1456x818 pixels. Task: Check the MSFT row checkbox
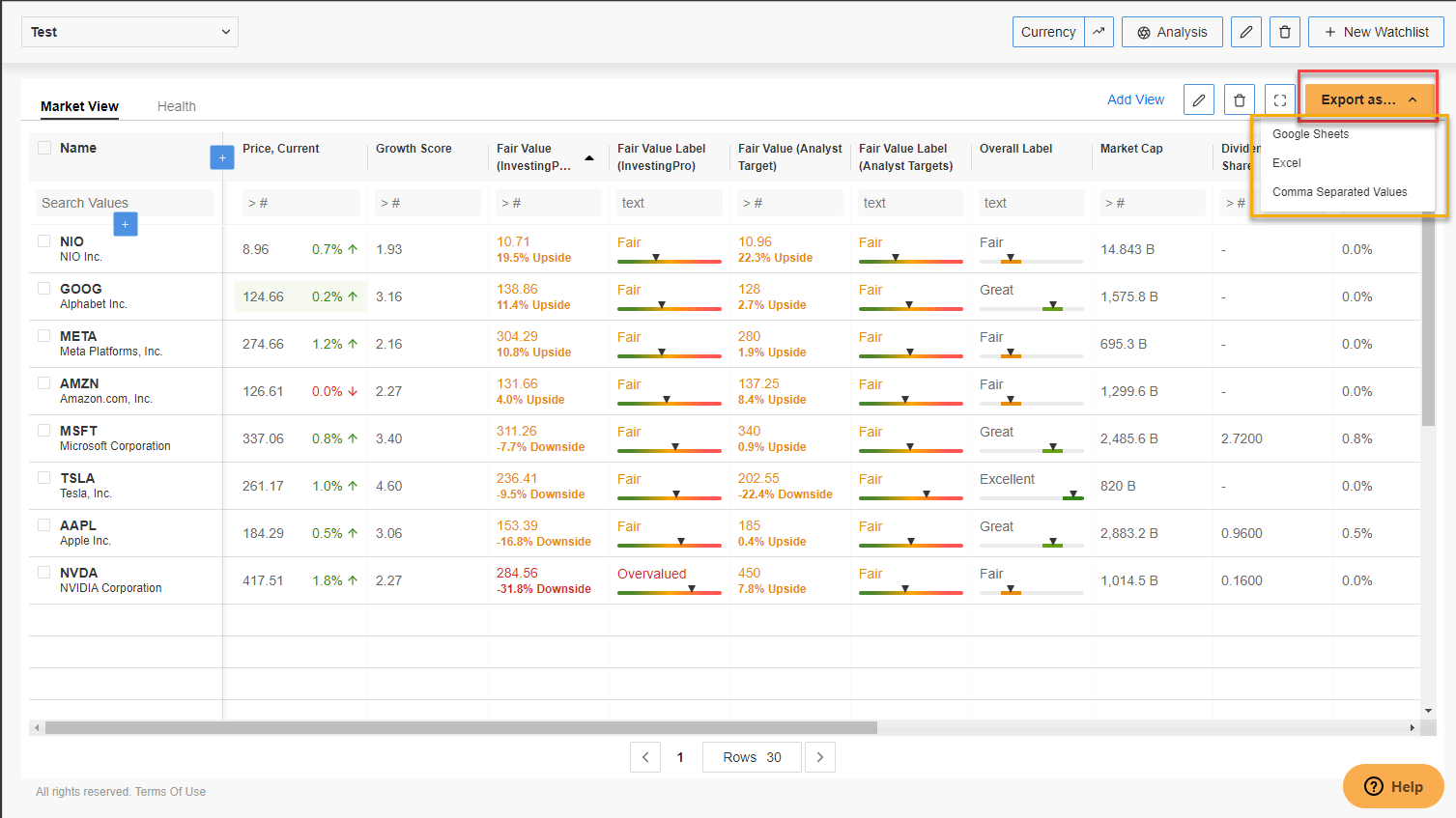[x=44, y=431]
